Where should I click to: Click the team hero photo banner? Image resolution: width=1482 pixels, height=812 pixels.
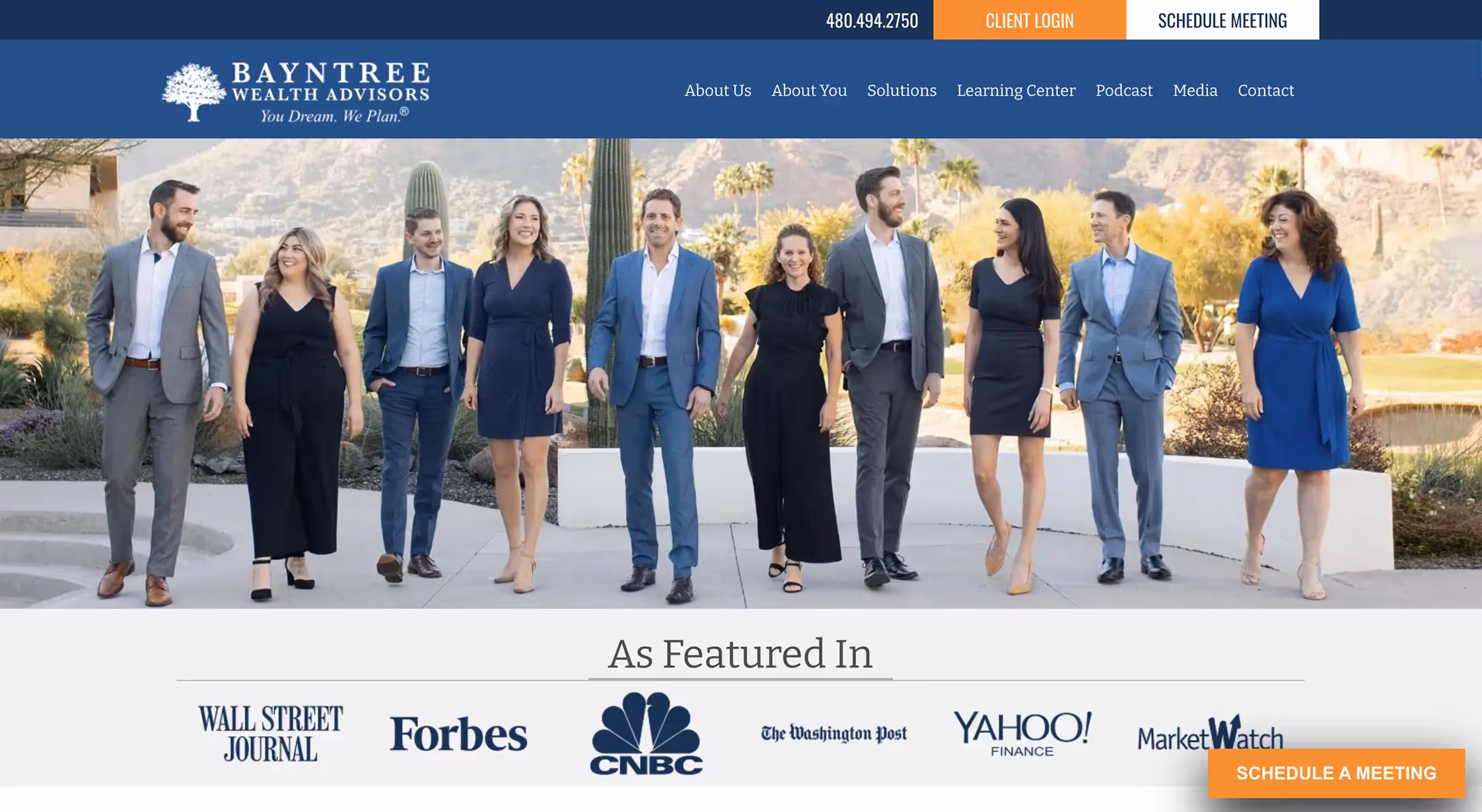[741, 373]
